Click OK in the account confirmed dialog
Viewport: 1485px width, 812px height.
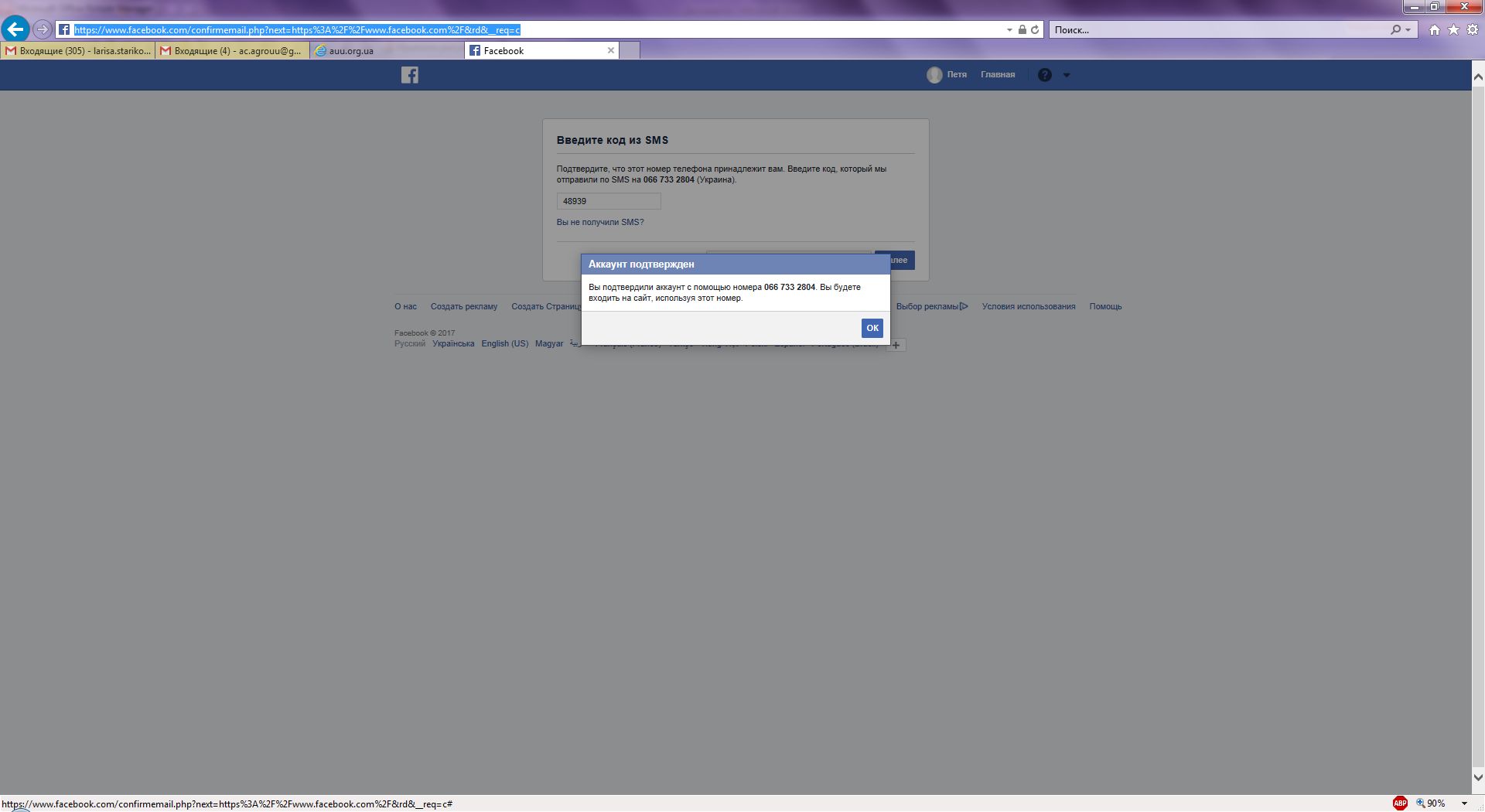point(872,328)
